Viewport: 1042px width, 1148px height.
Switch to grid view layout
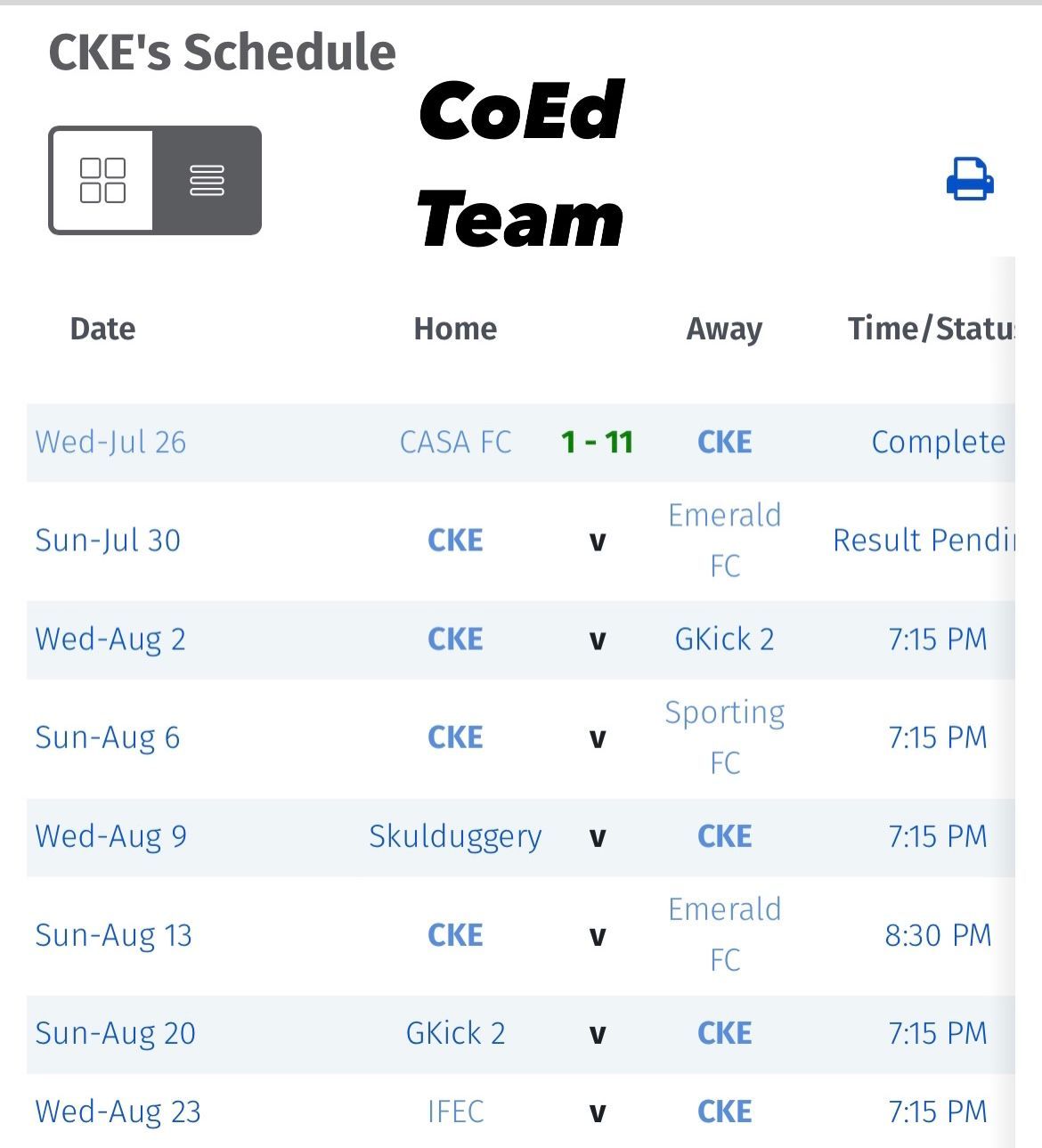(x=102, y=181)
